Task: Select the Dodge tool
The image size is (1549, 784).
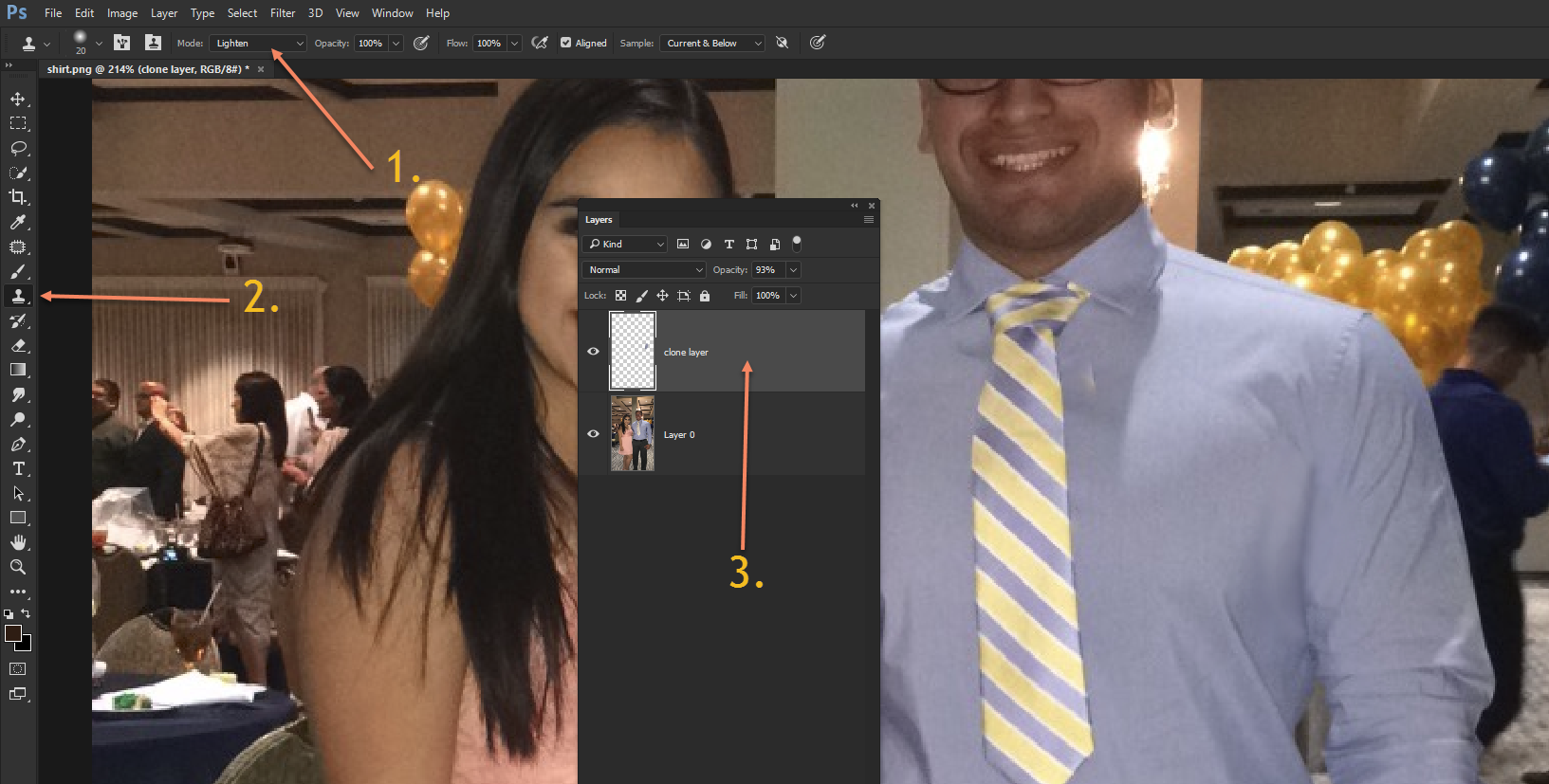Action: [x=18, y=419]
